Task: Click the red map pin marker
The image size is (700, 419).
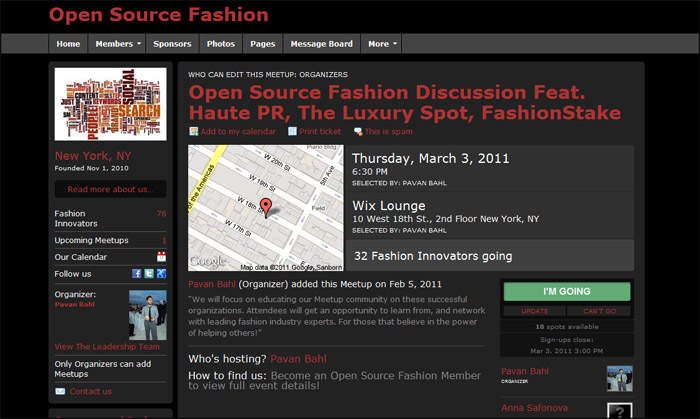Action: point(266,207)
